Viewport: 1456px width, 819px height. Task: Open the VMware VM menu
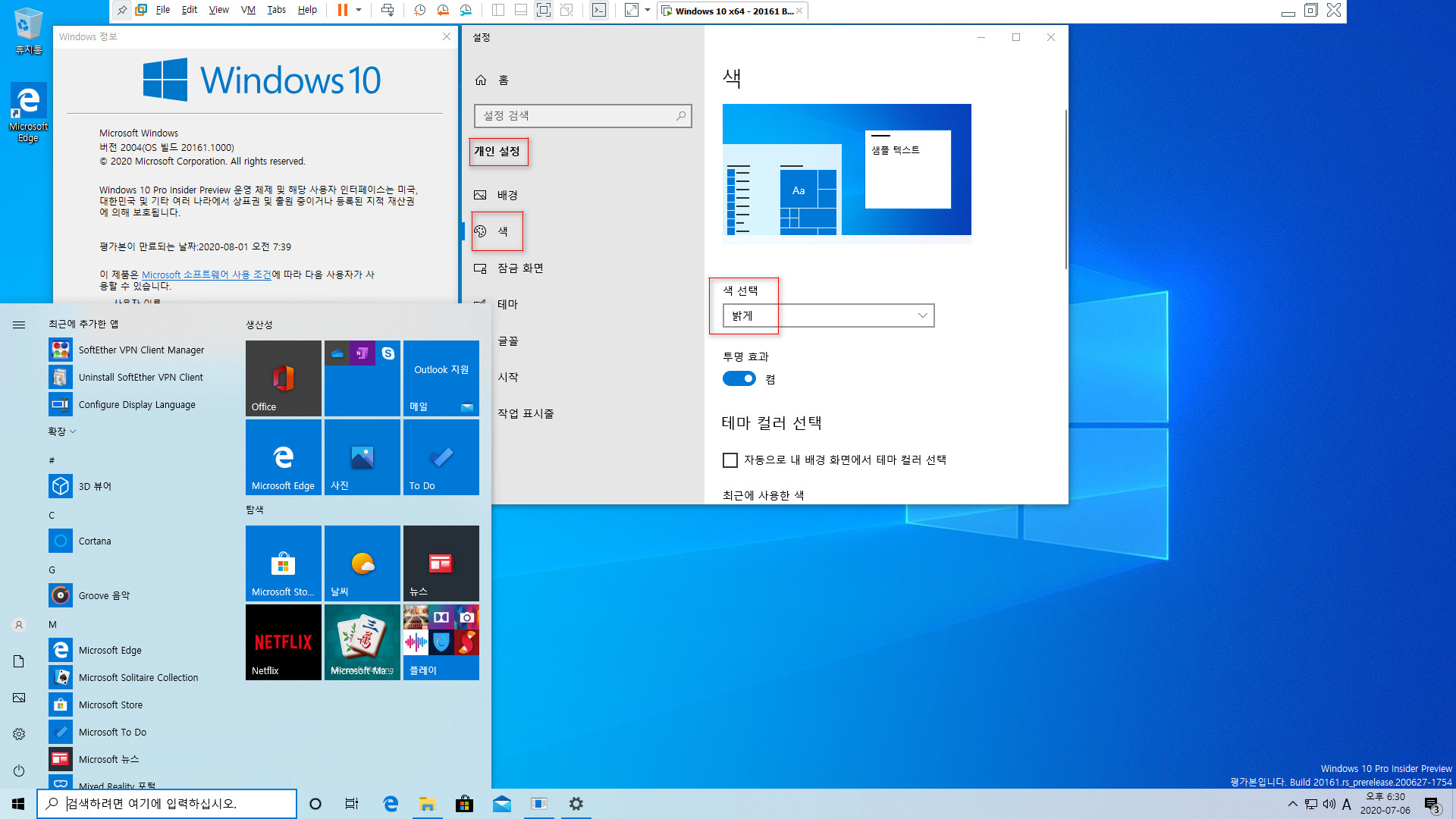248,10
